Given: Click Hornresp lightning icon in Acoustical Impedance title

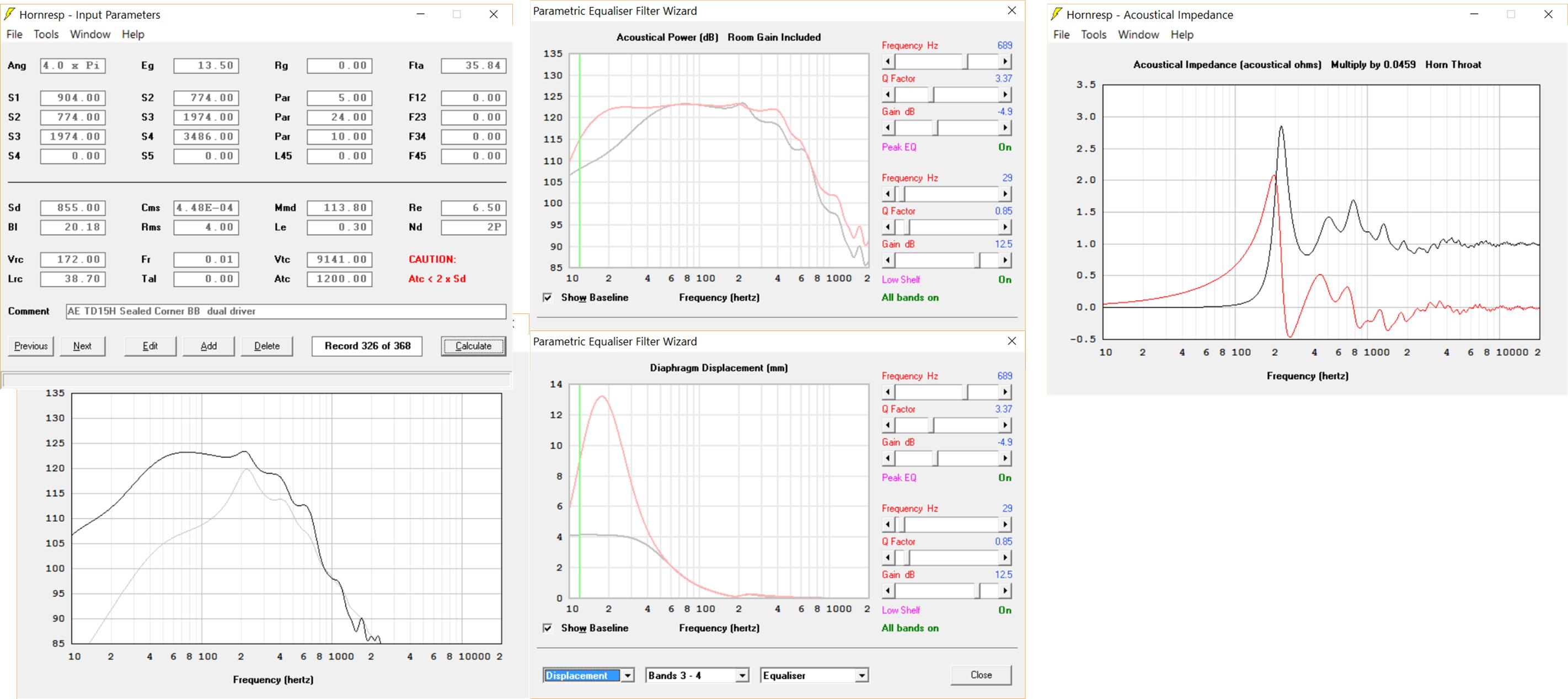Looking at the screenshot, I should (1057, 14).
